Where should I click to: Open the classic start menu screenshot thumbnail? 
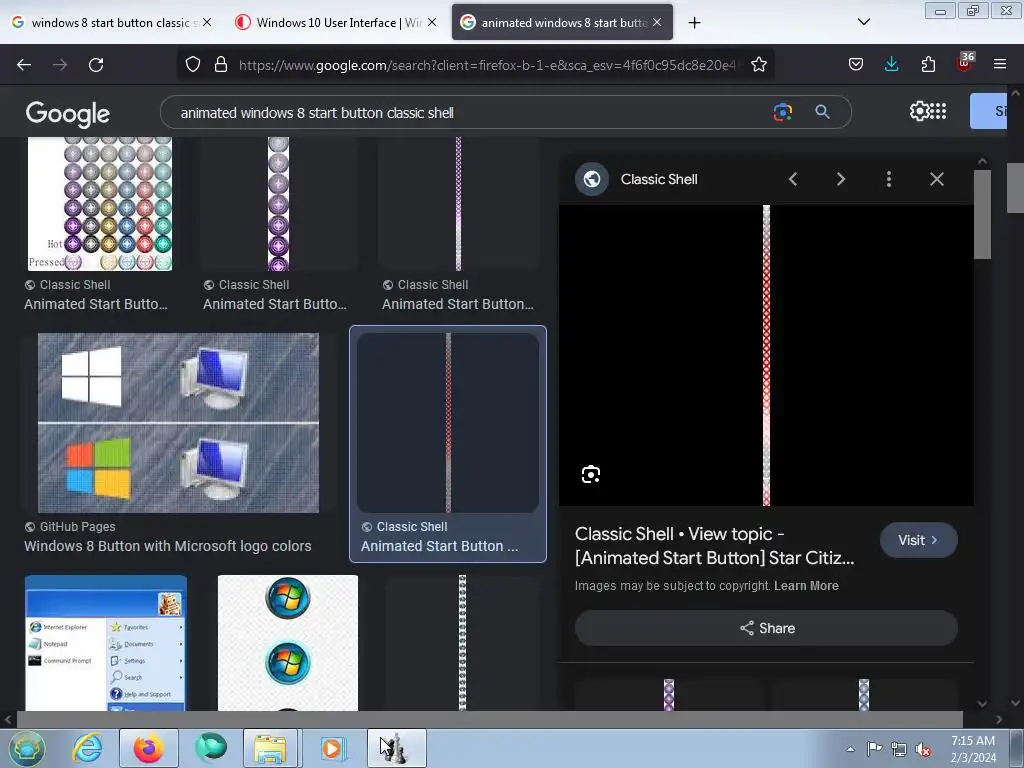click(x=106, y=643)
